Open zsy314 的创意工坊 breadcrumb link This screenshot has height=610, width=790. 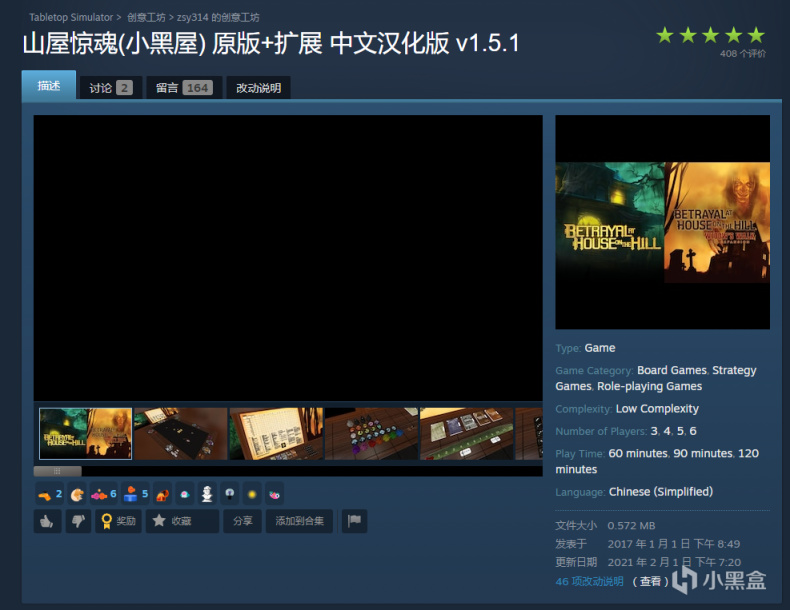click(x=218, y=17)
